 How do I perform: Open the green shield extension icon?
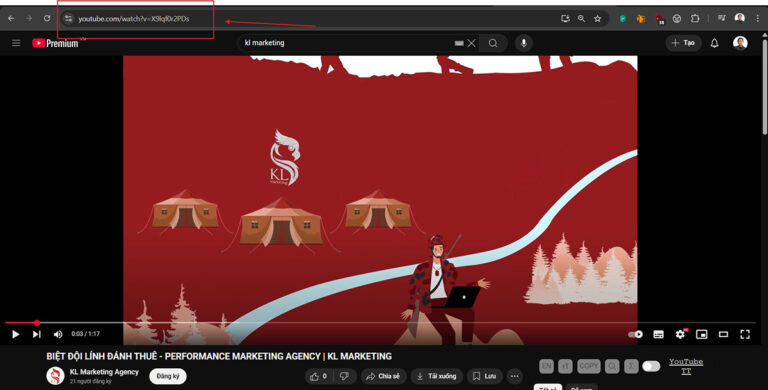tap(623, 19)
